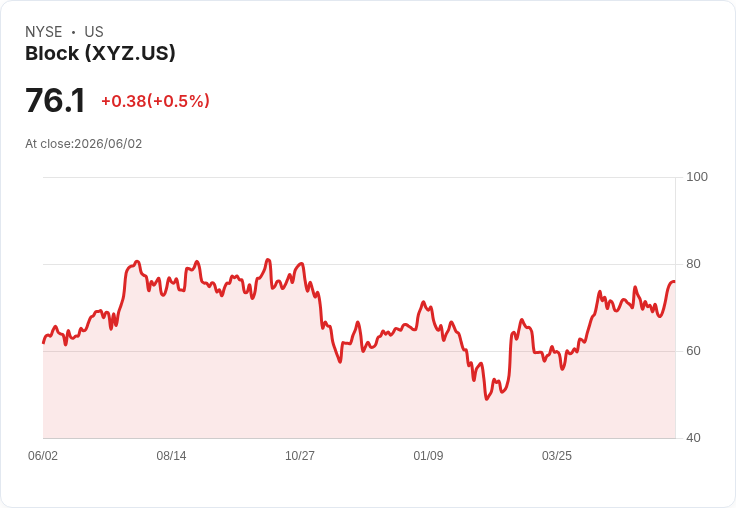The image size is (736, 508).
Task: Click the At close:2026/06/02 timestamp
Action: tap(84, 144)
